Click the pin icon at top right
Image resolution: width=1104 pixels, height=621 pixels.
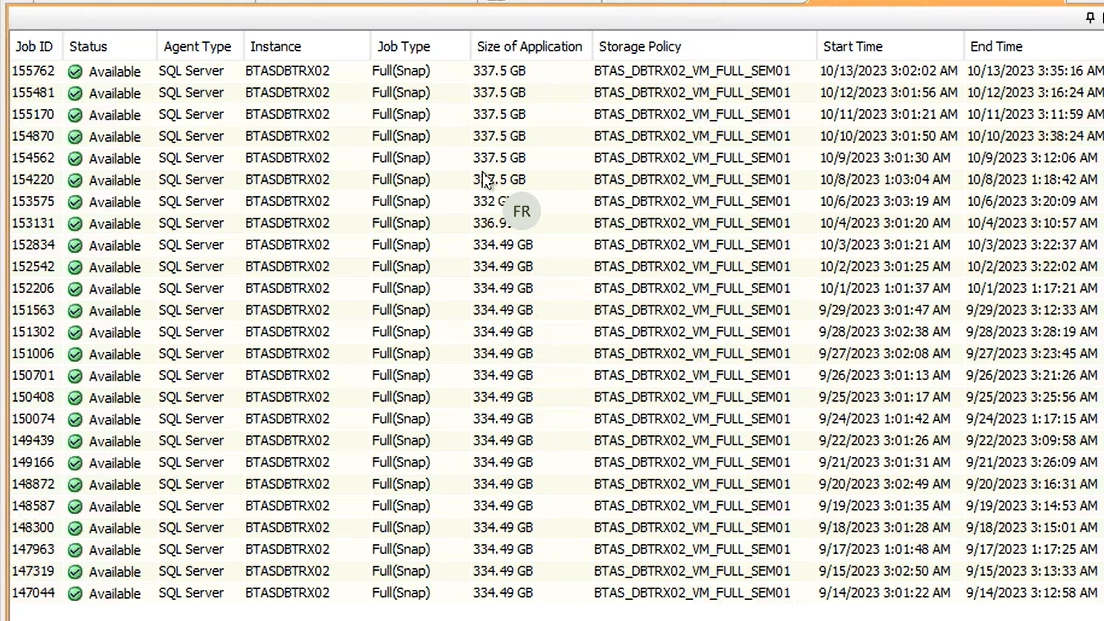pos(1090,18)
